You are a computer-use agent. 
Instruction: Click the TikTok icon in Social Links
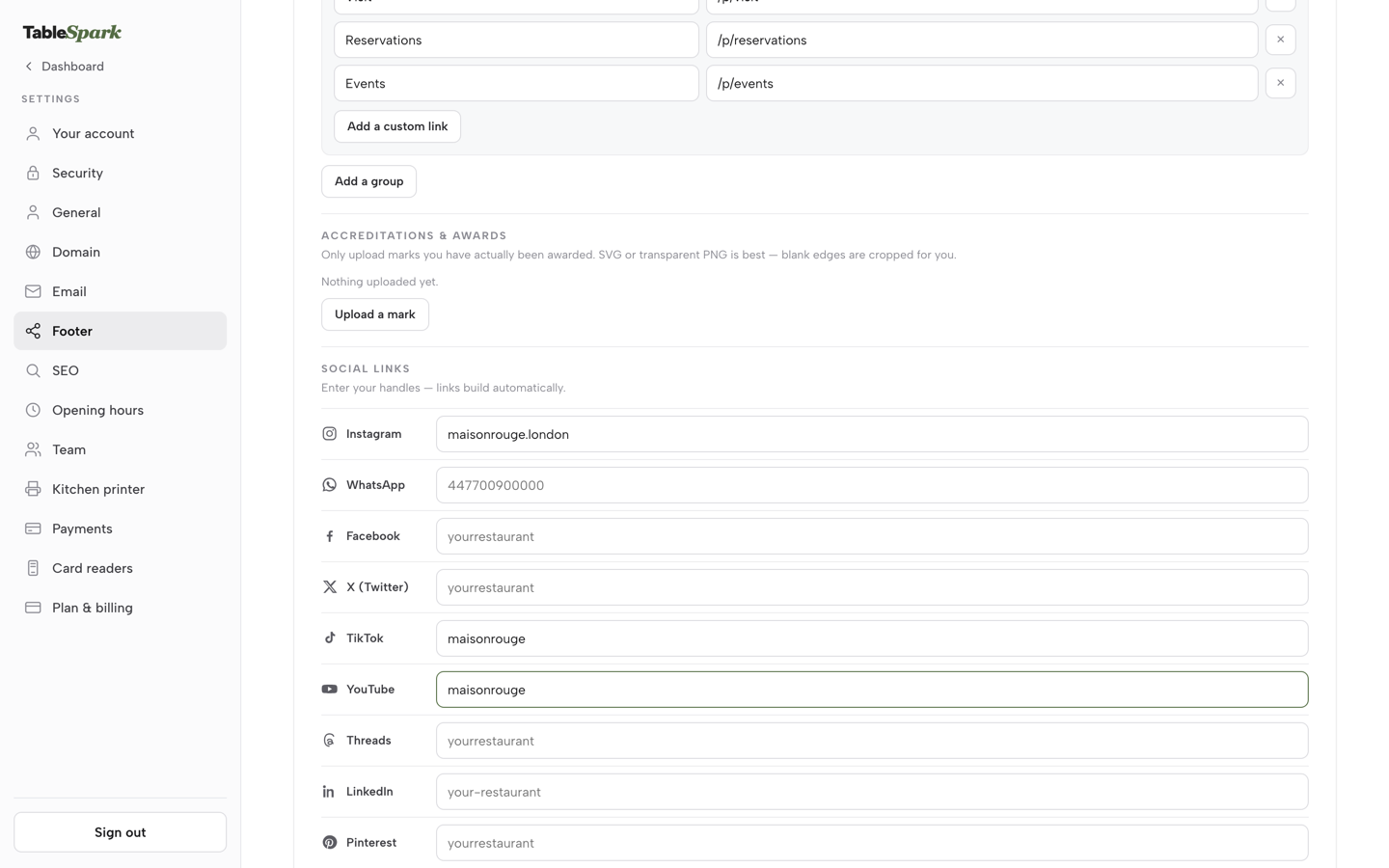point(329,638)
